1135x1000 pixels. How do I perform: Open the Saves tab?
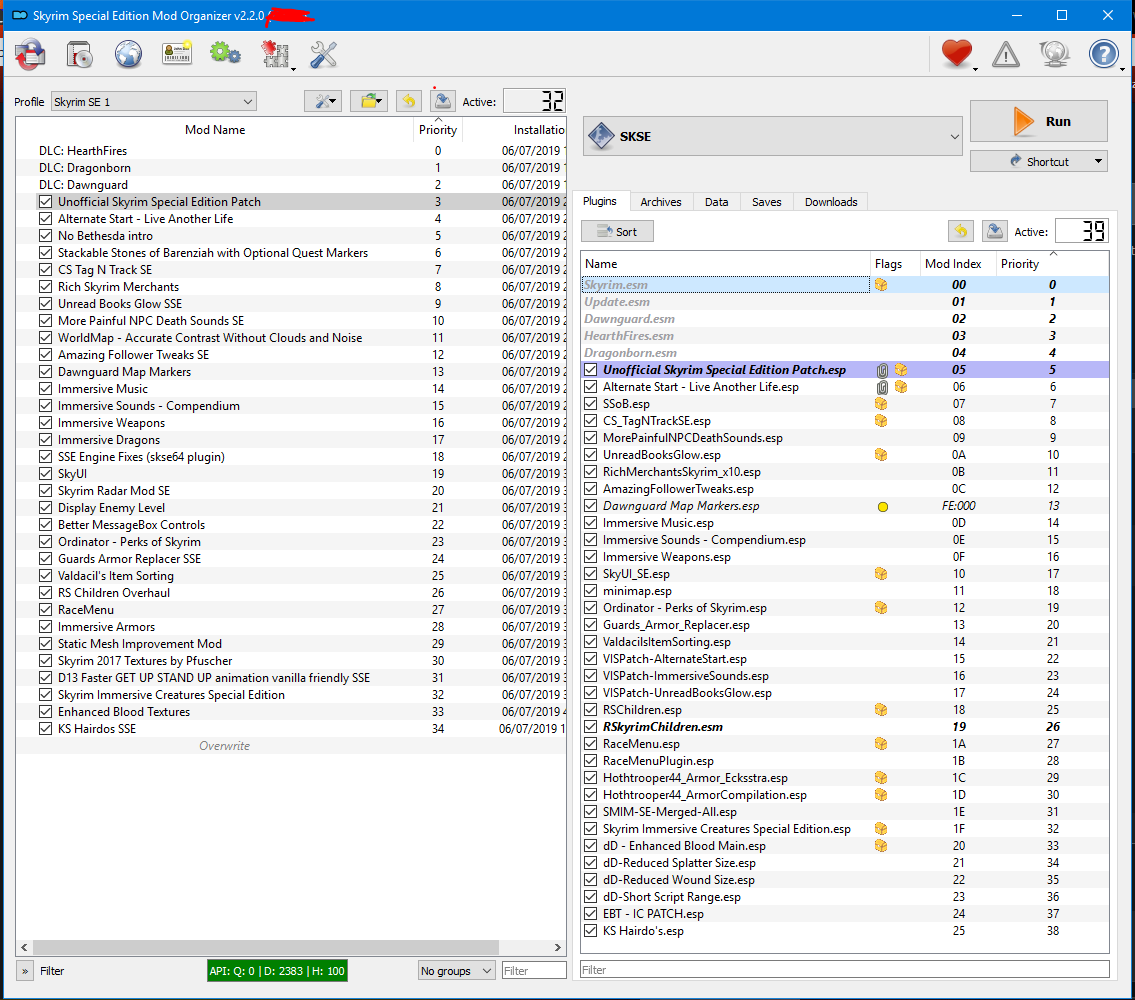pyautogui.click(x=767, y=202)
